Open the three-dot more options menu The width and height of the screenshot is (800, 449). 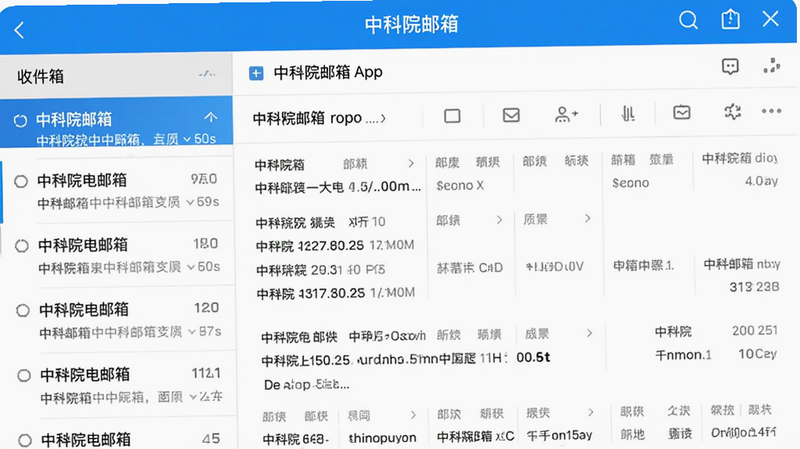(x=771, y=111)
